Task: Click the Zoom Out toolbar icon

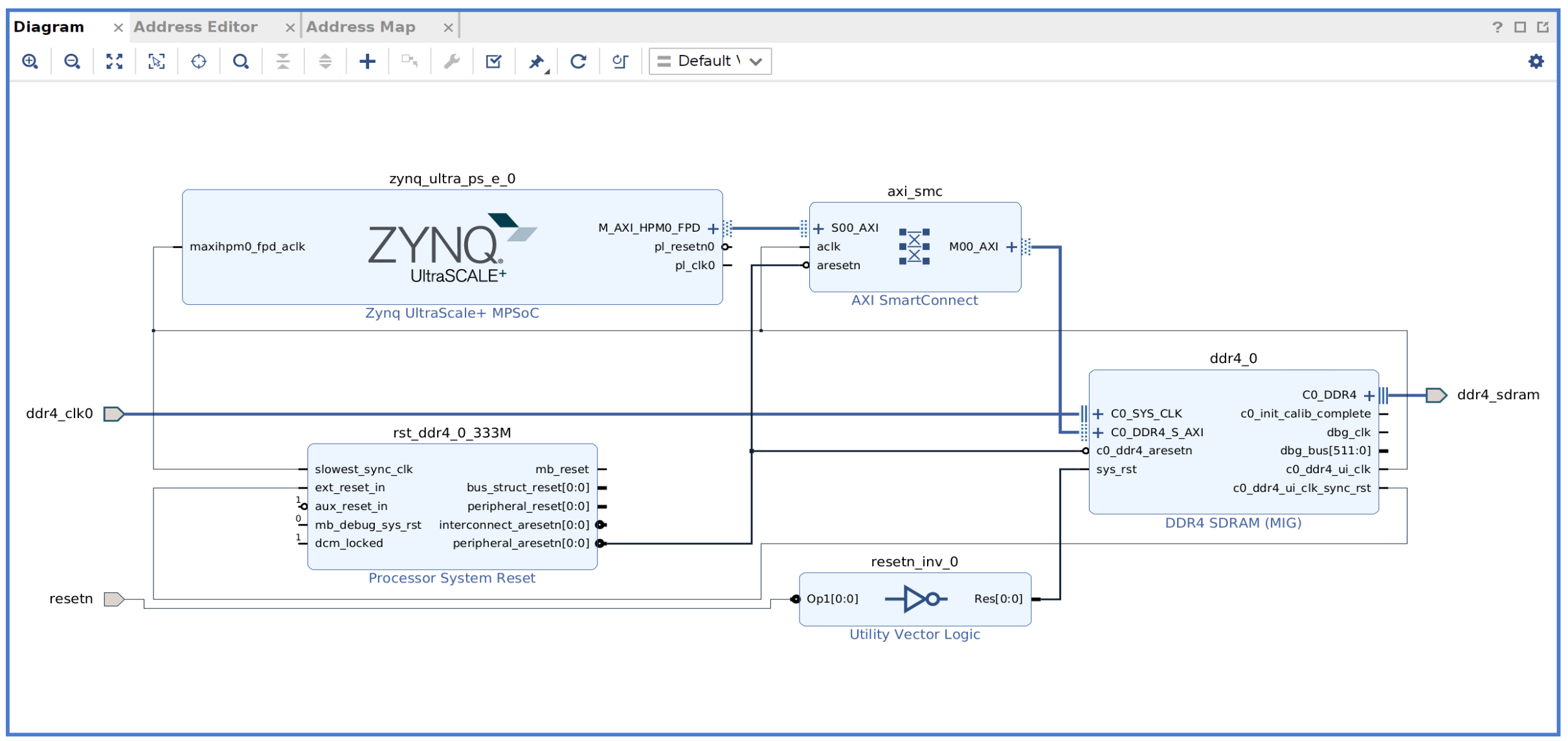Action: pos(72,61)
